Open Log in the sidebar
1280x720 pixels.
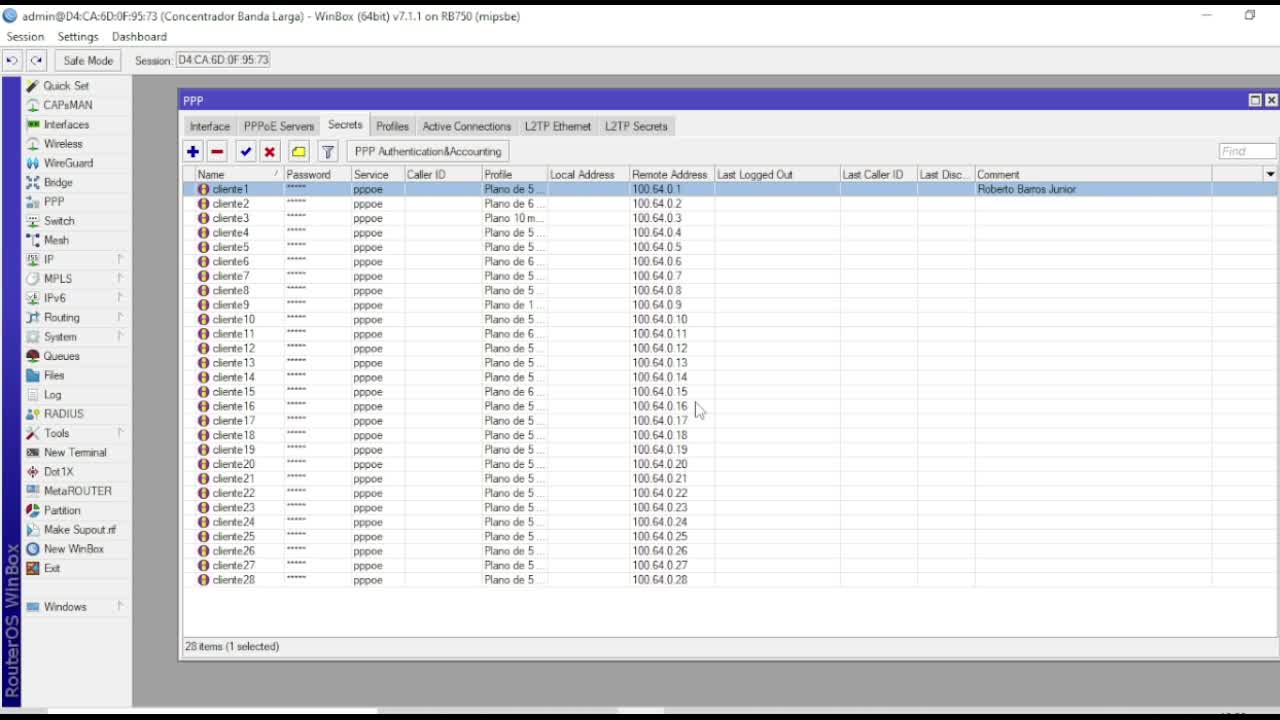pyautogui.click(x=52, y=395)
